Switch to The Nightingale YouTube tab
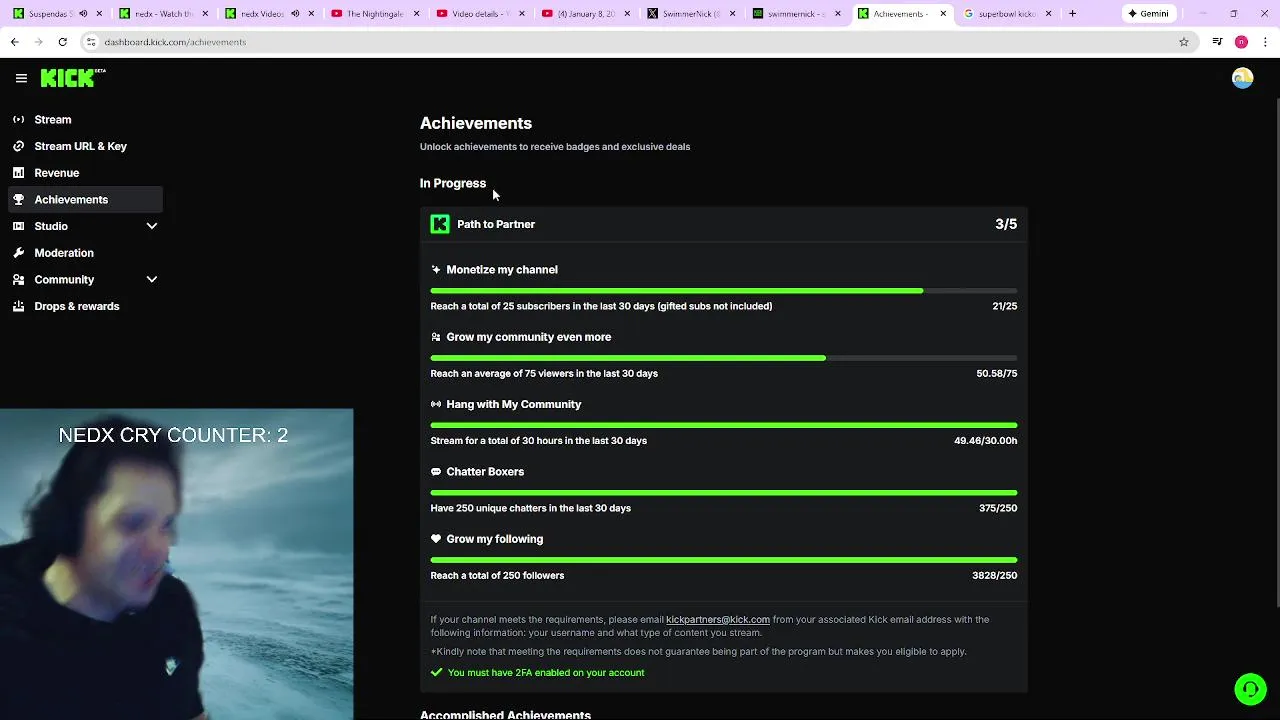This screenshot has height=720, width=1280. (x=374, y=14)
